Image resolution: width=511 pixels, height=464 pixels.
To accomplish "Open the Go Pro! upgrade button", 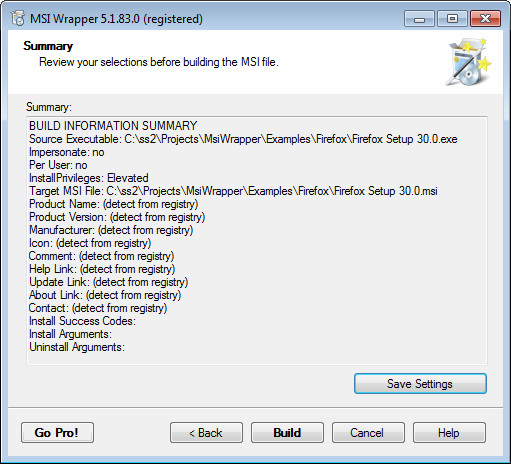I will (57, 433).
